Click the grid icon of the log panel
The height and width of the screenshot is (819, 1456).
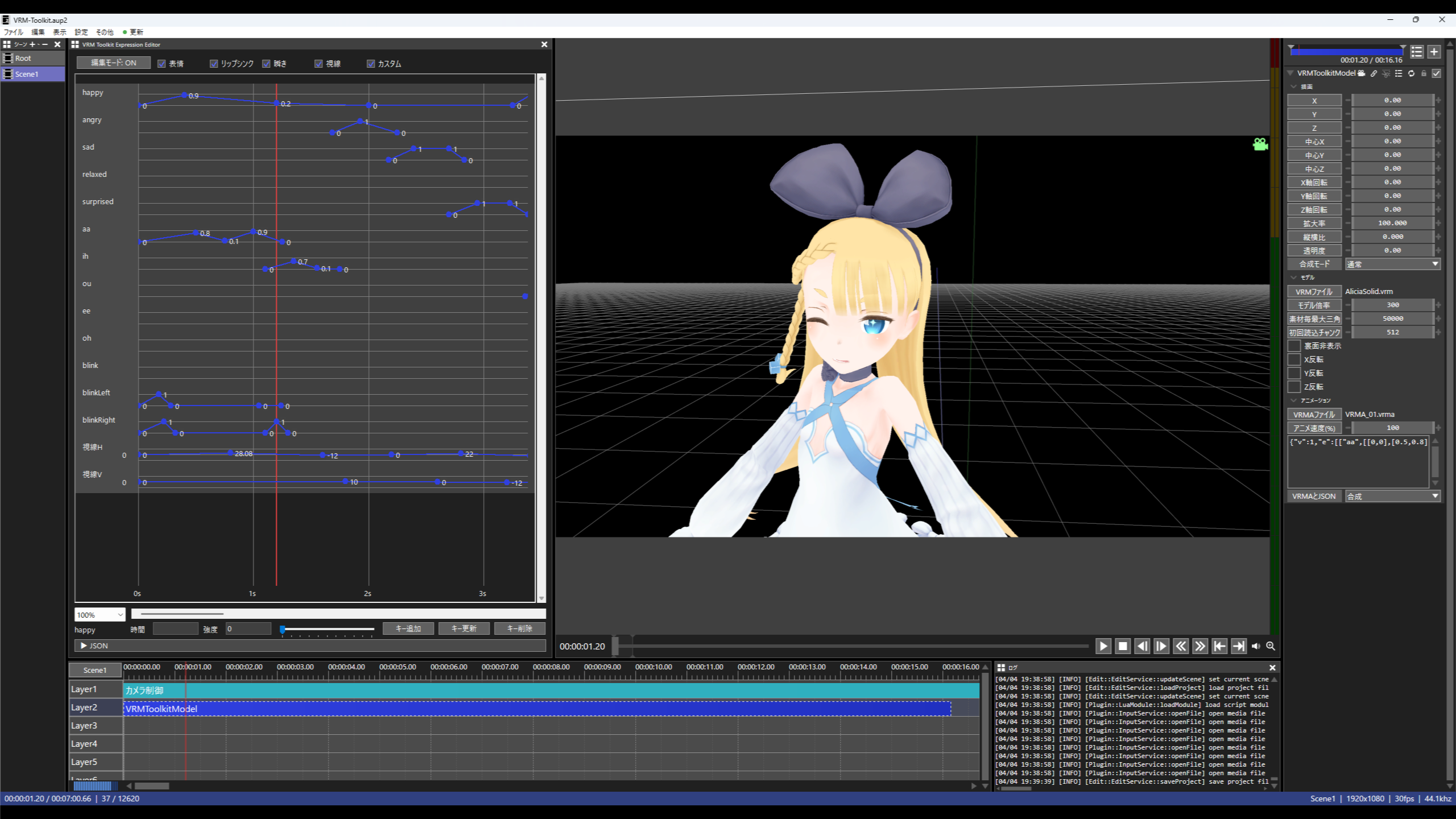pos(1002,668)
